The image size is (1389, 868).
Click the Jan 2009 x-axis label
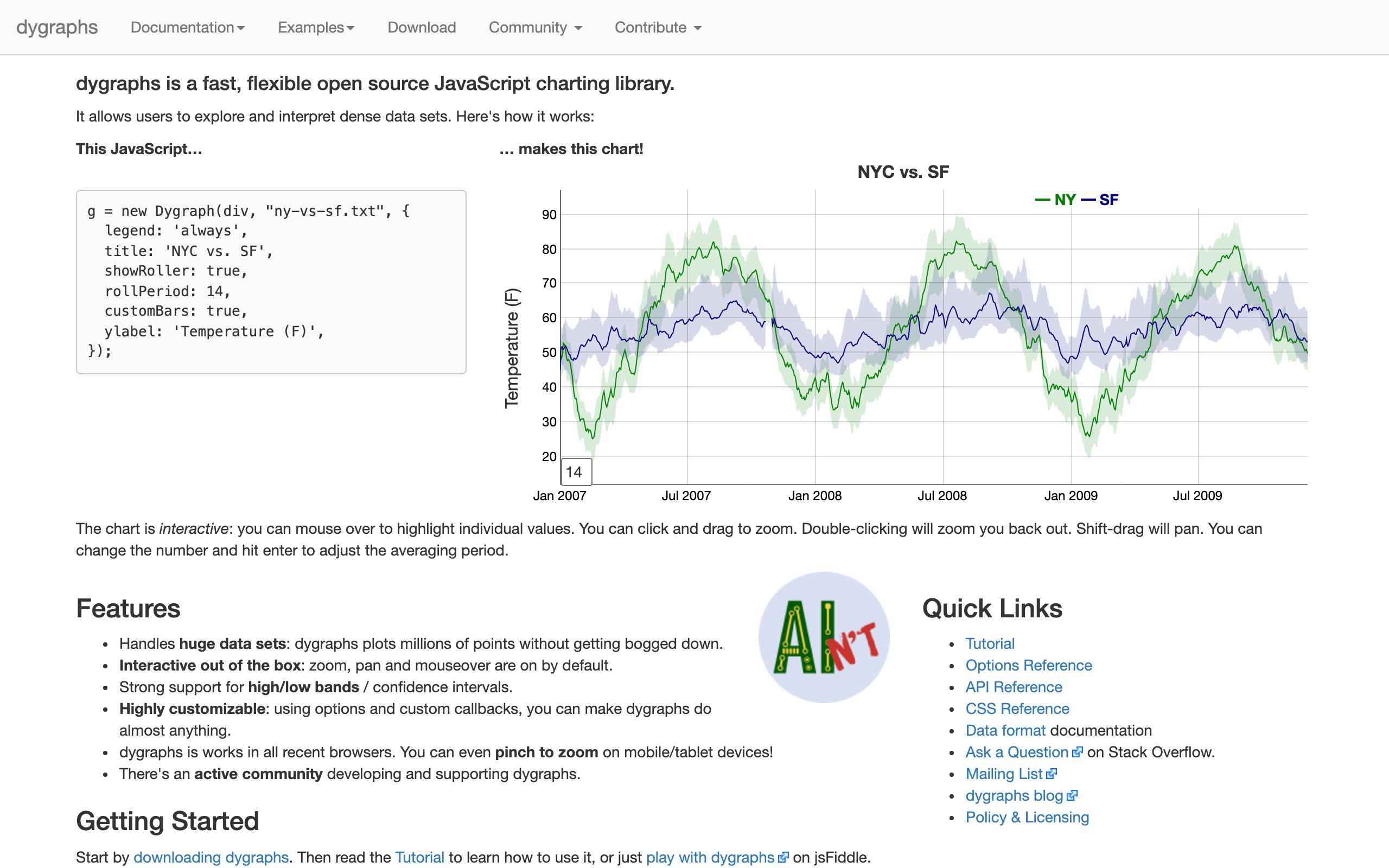click(1071, 495)
